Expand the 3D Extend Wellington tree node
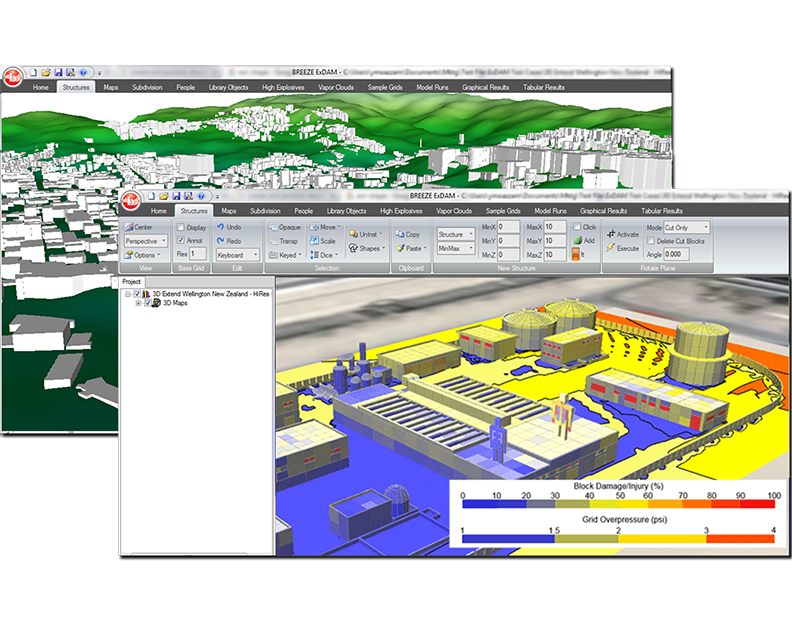This screenshot has width=792, height=626. point(126,293)
